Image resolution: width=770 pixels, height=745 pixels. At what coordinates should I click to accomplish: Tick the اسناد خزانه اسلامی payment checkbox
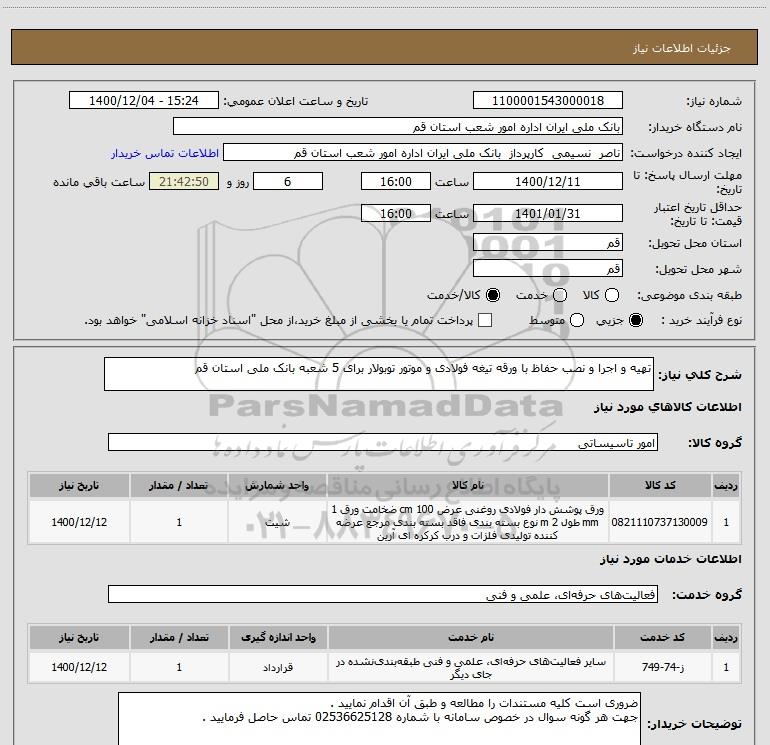[x=485, y=320]
